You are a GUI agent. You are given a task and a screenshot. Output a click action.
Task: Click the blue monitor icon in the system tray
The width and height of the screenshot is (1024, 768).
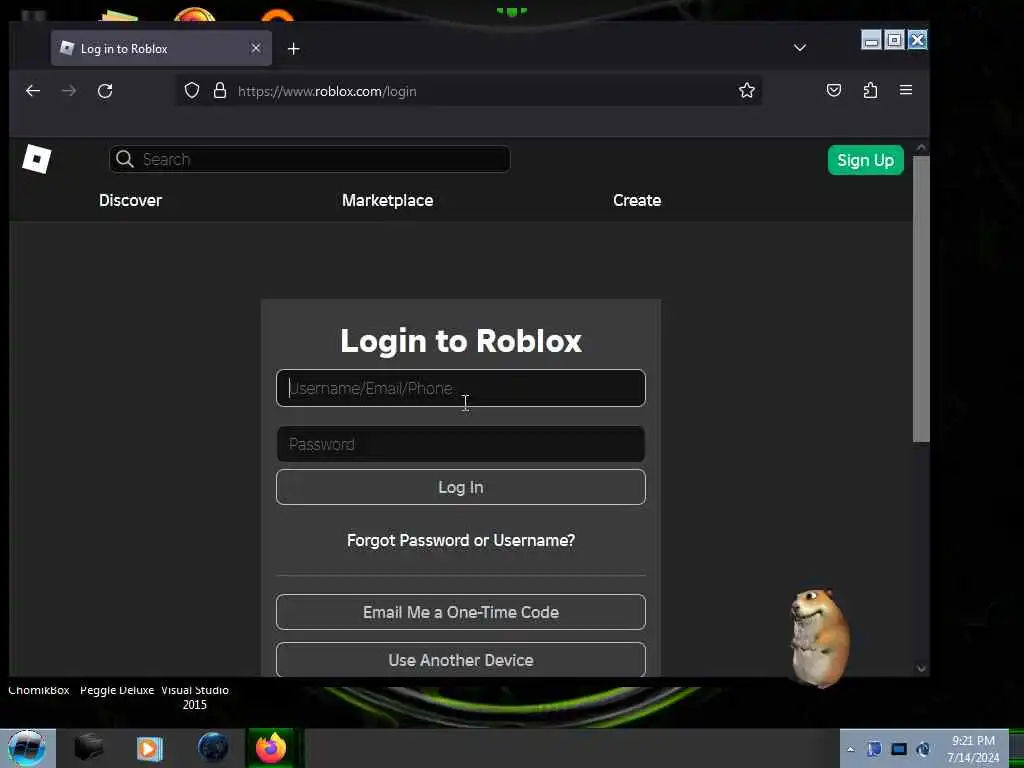(x=899, y=749)
